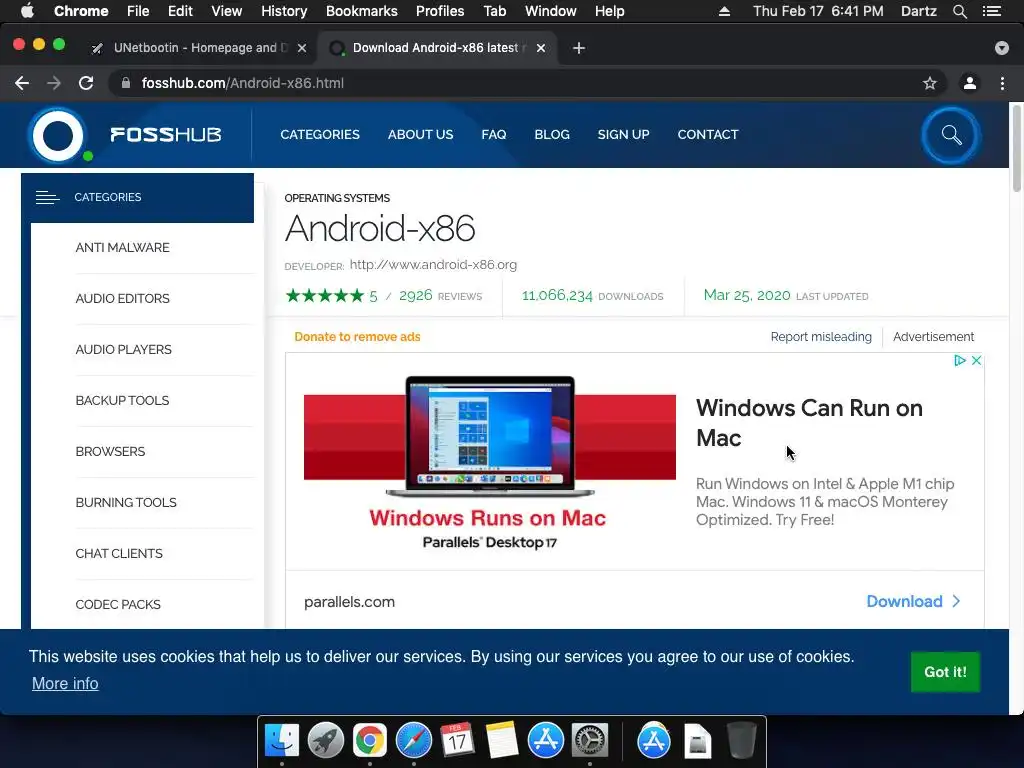The image size is (1024, 768).
Task: Visit the BLOG link
Action: coord(552,135)
